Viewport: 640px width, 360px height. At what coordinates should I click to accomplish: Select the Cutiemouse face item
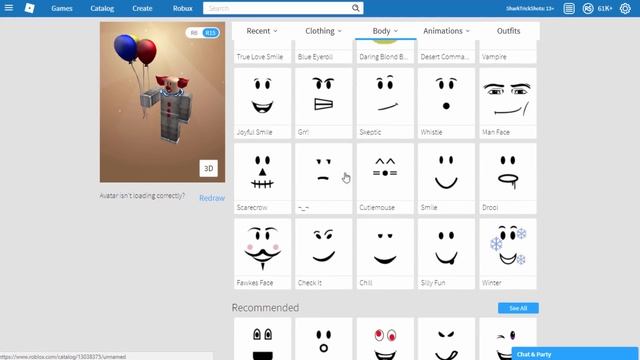pos(385,178)
